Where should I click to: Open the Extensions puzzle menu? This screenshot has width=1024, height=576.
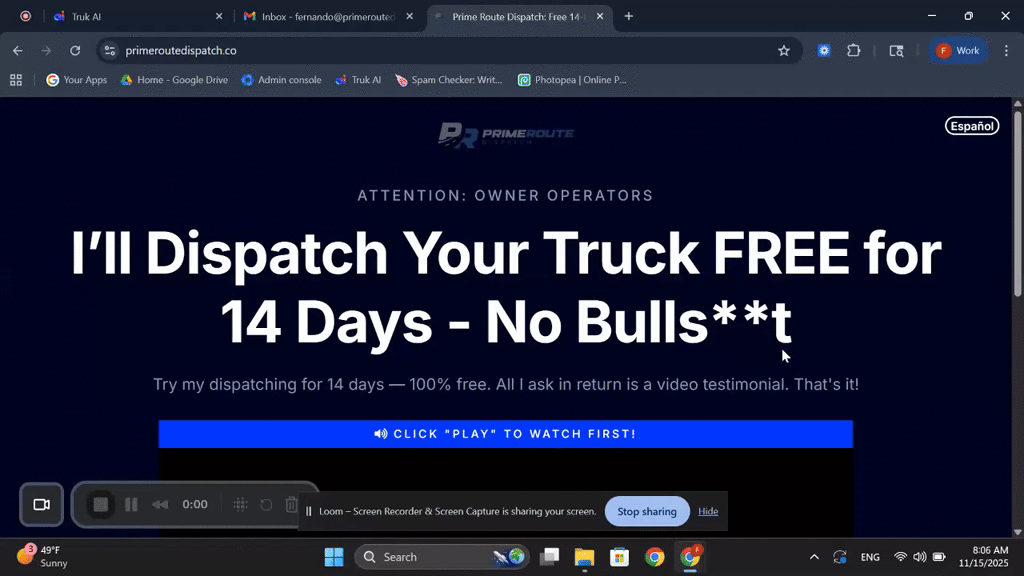(854, 50)
